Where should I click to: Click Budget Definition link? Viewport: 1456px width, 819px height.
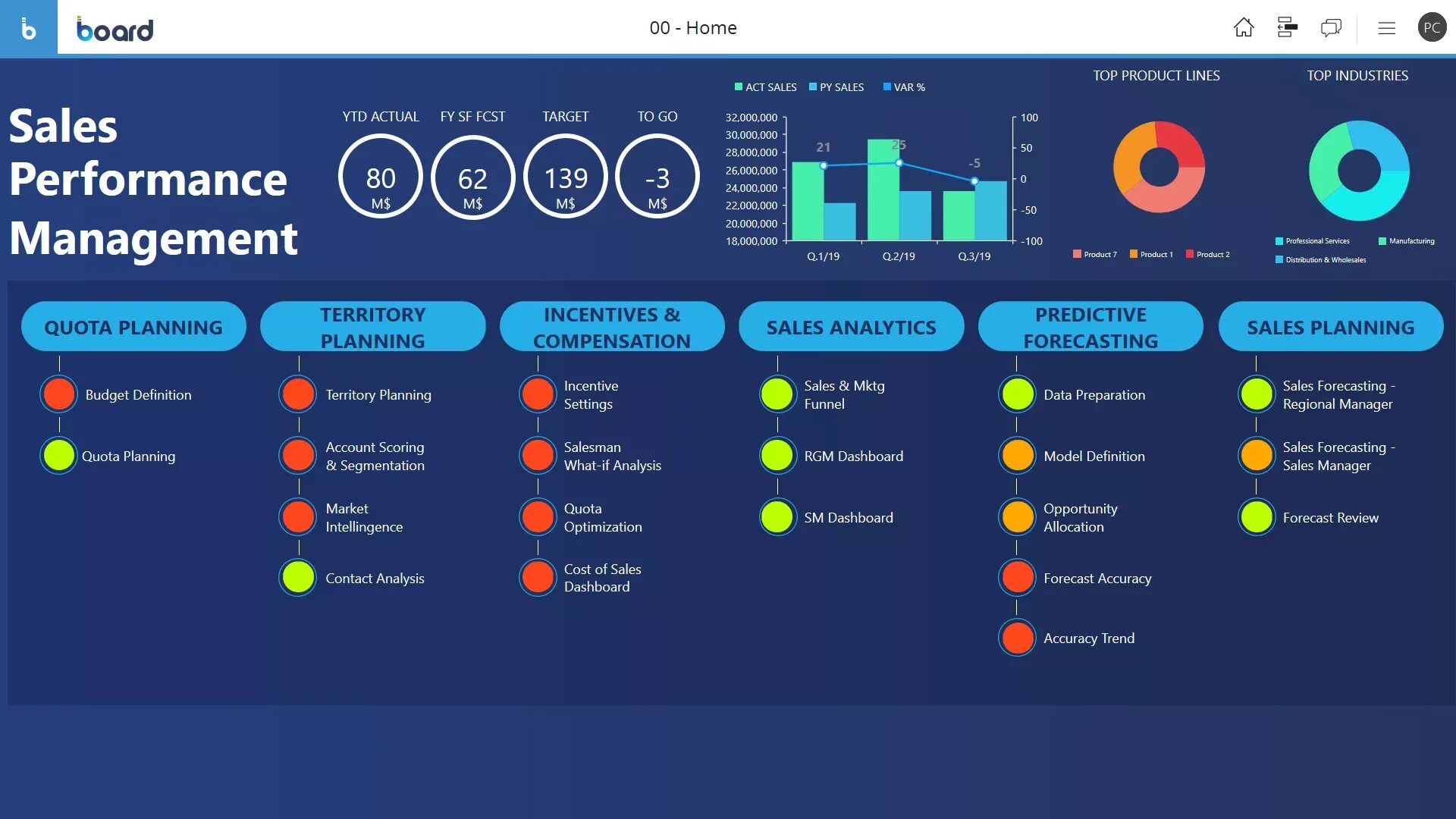click(137, 395)
